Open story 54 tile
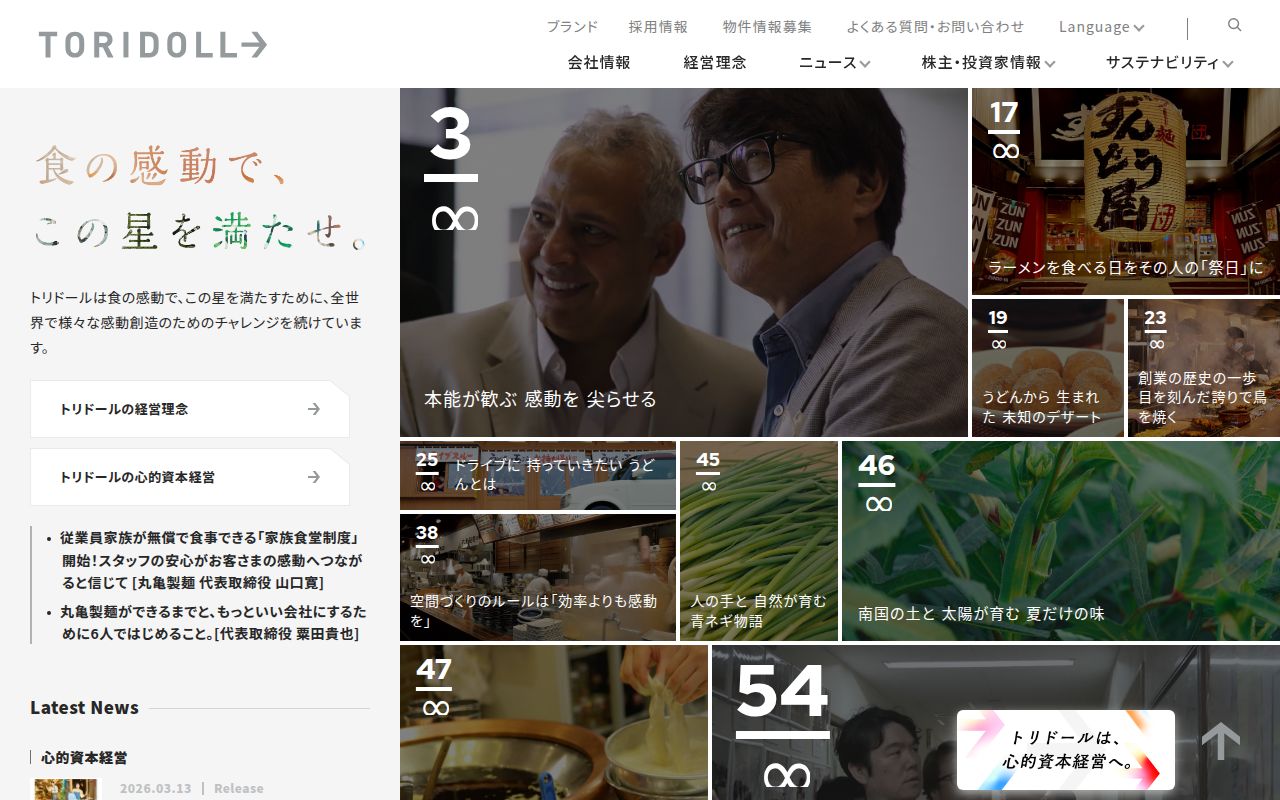Screen dimensions: 1280x800 (x=996, y=722)
